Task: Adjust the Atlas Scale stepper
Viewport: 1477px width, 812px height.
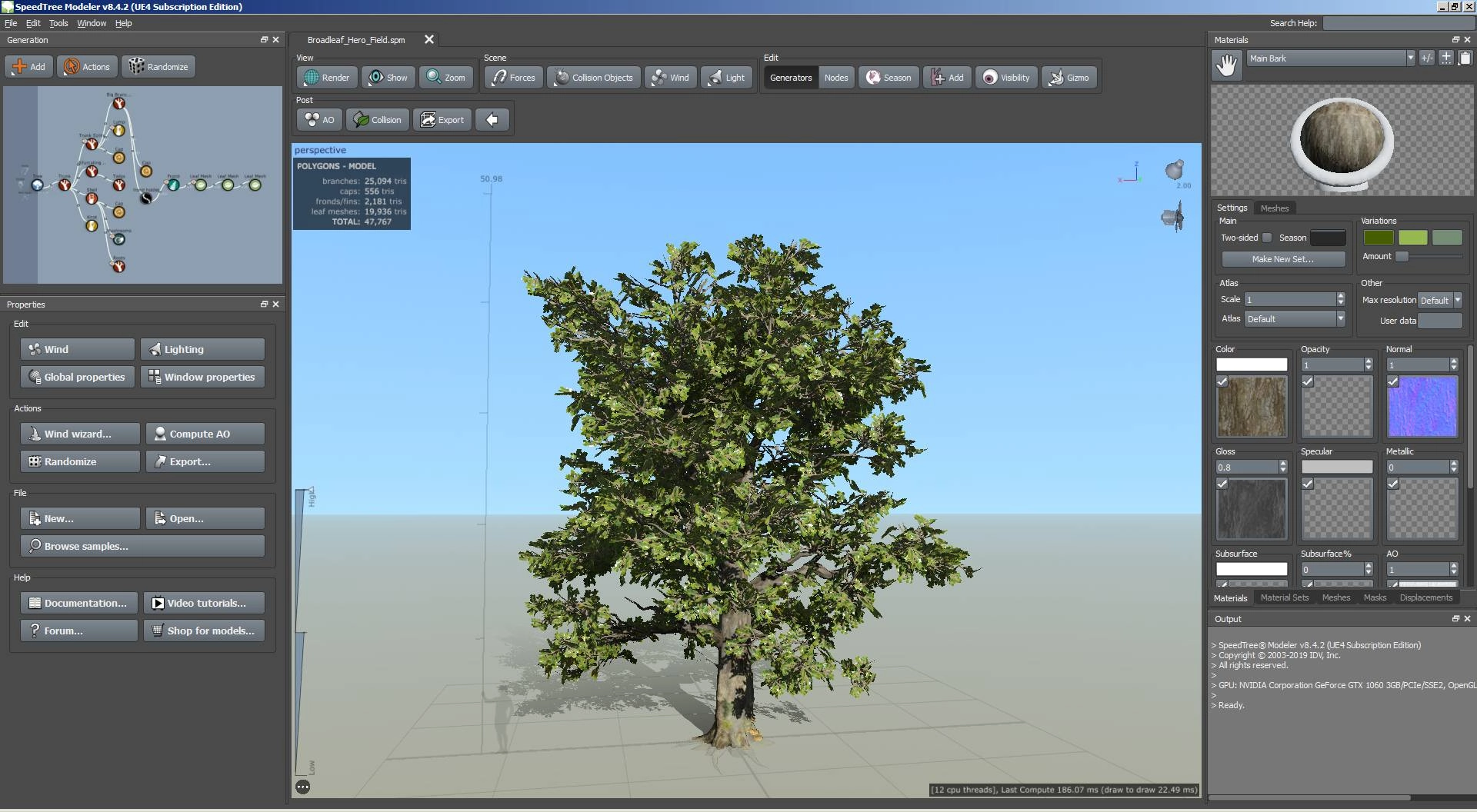Action: click(1341, 299)
